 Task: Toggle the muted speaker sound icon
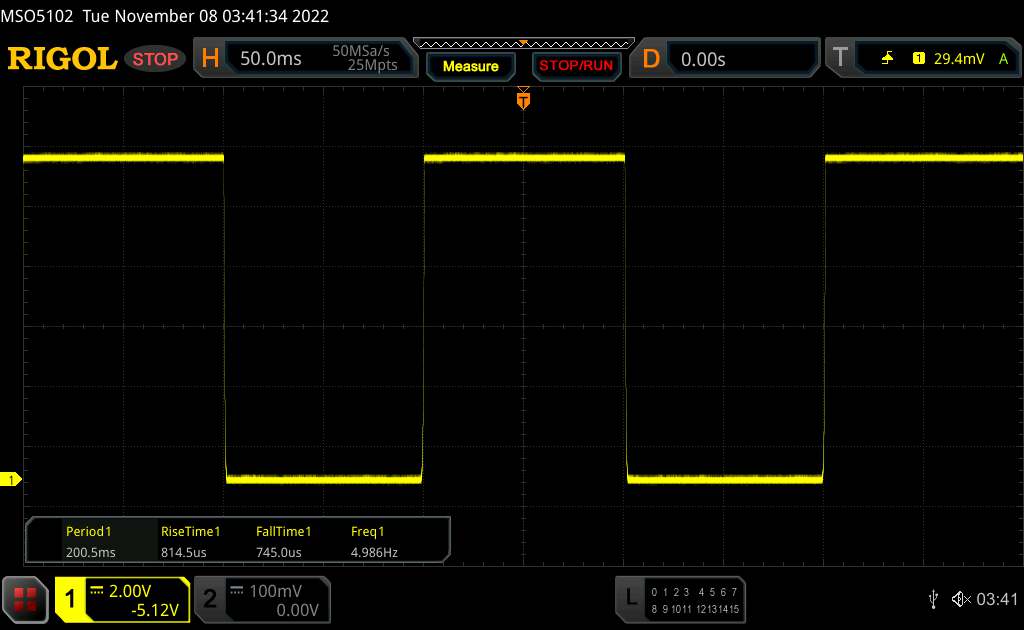(x=961, y=599)
